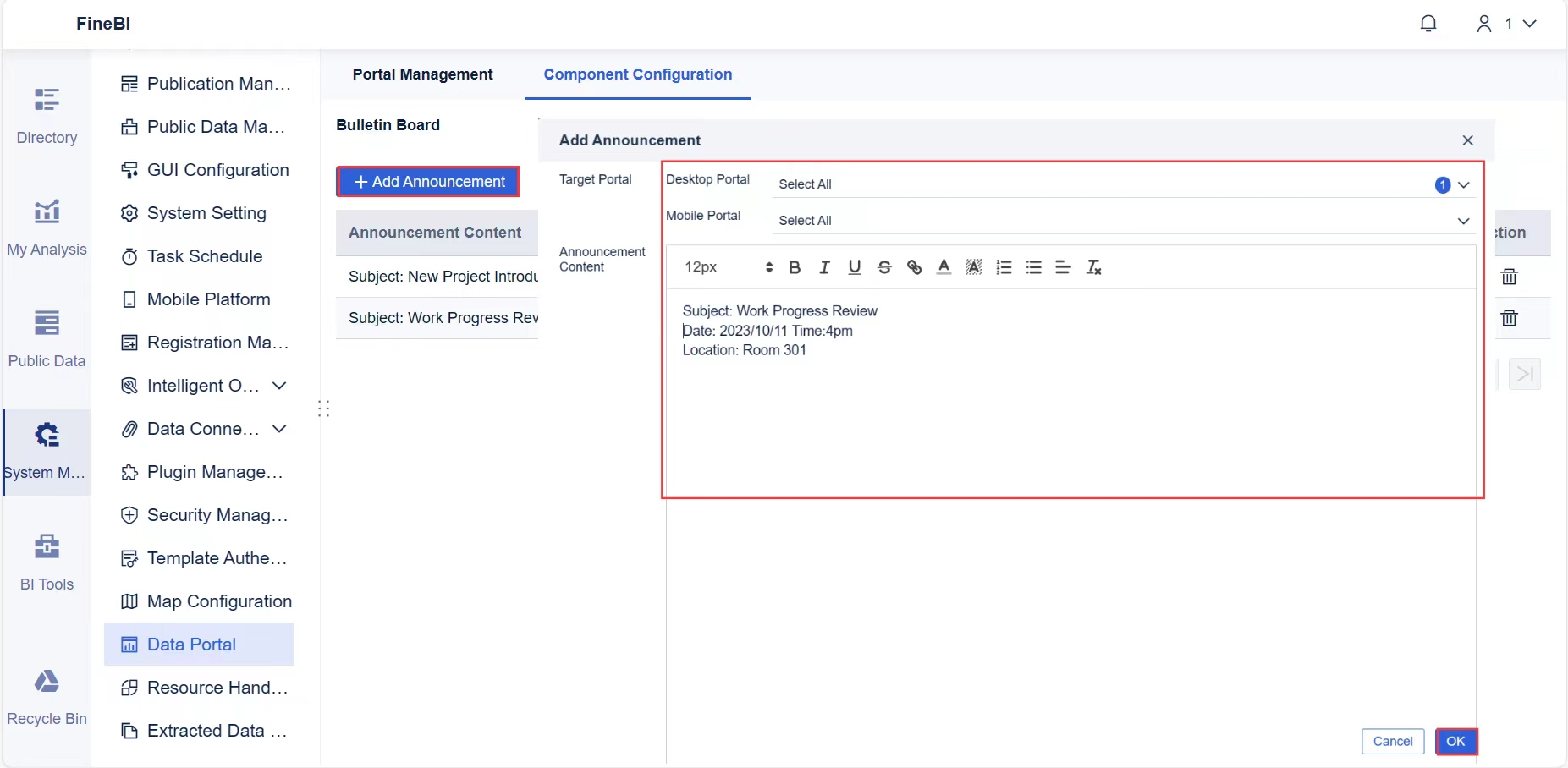1568x768 pixels.
Task: Open the font color tool
Action: pyautogui.click(x=944, y=267)
